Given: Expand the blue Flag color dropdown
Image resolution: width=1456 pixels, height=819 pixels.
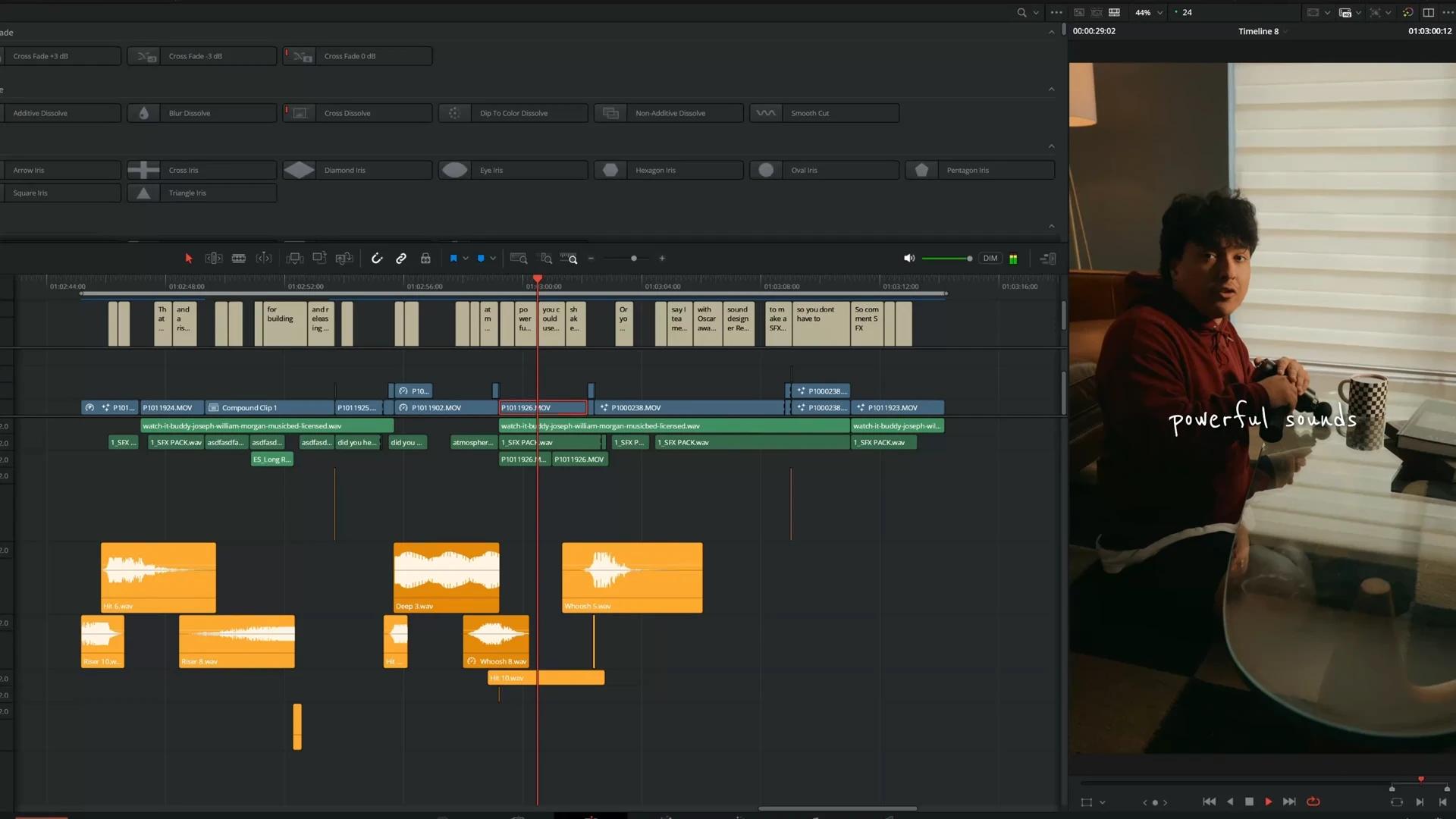Looking at the screenshot, I should click(466, 259).
